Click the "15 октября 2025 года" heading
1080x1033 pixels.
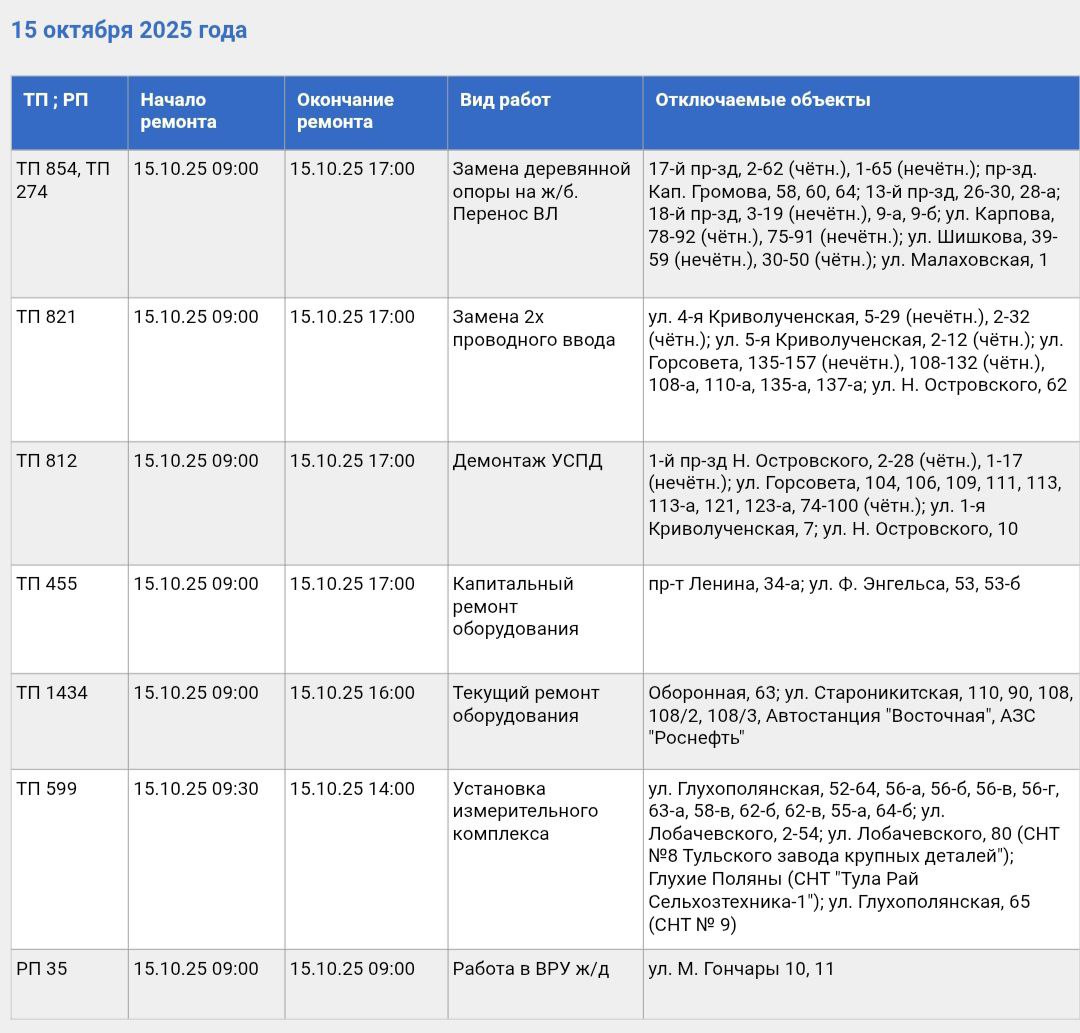[129, 31]
